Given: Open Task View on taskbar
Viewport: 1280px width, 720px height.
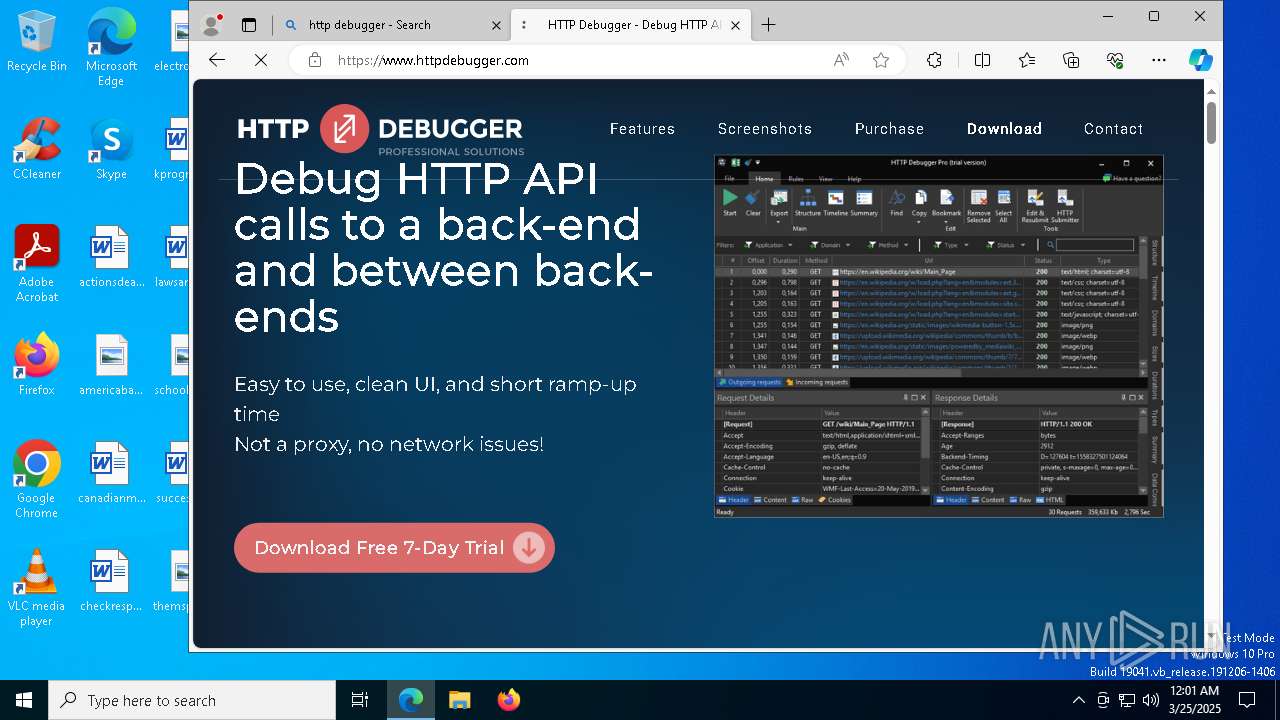Looking at the screenshot, I should [x=360, y=700].
